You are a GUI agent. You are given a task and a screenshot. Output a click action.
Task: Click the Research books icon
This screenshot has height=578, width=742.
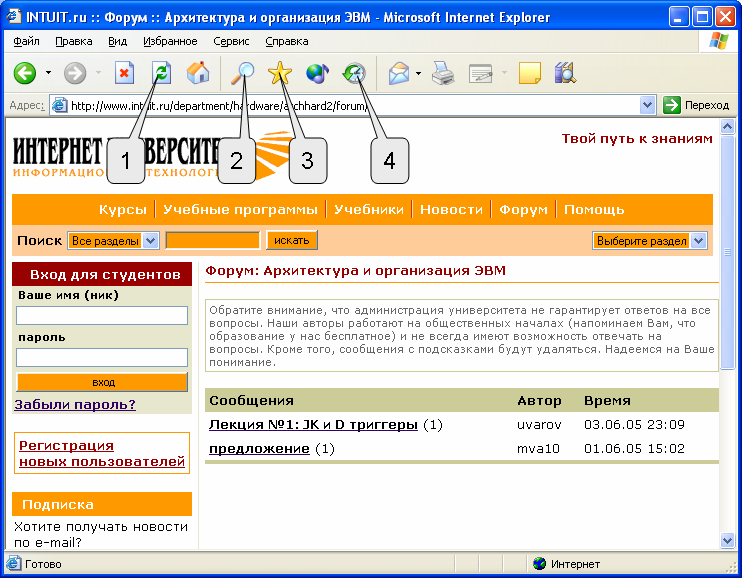565,73
